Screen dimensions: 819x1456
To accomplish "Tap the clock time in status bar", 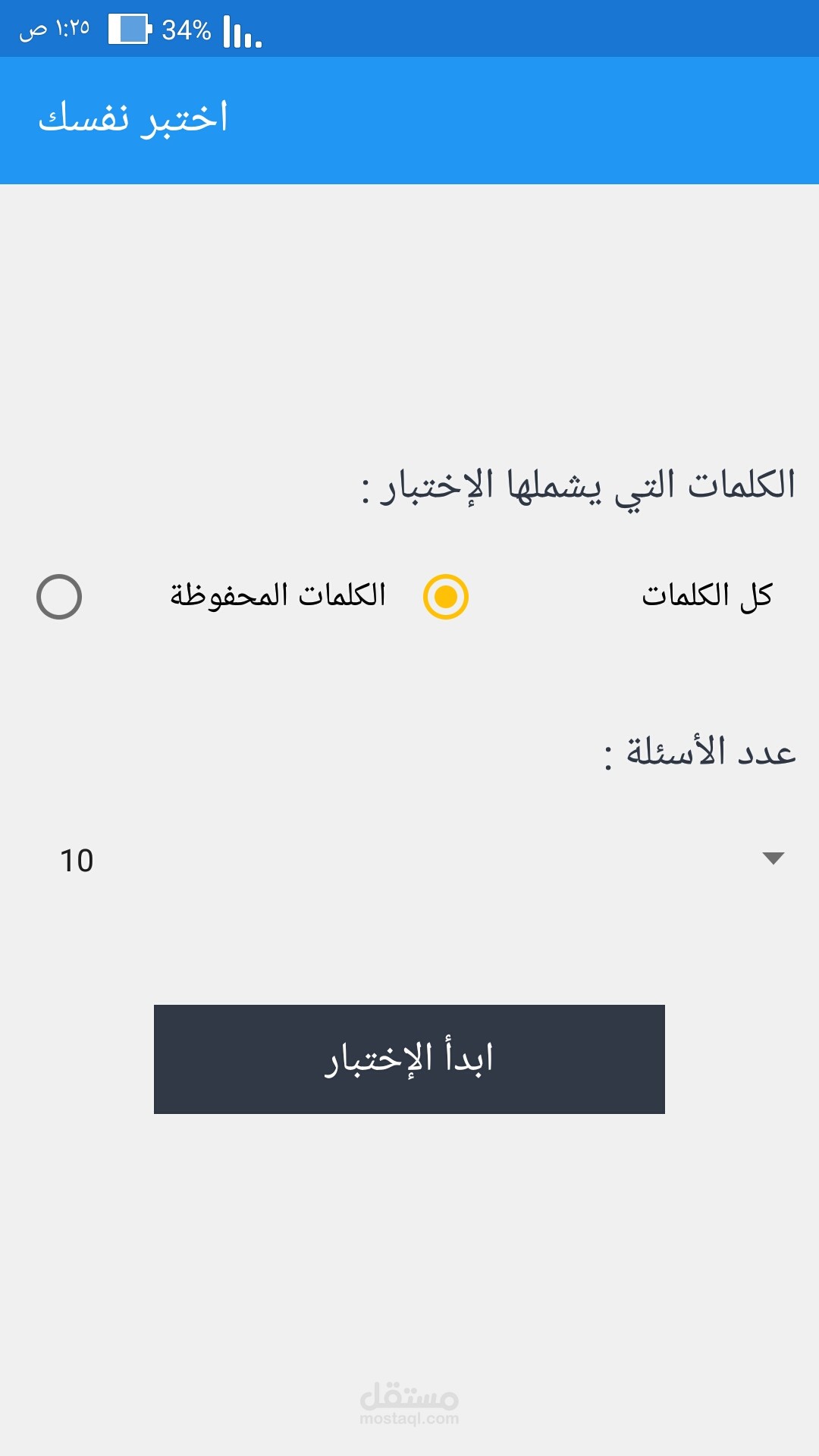I will click(x=73, y=29).
